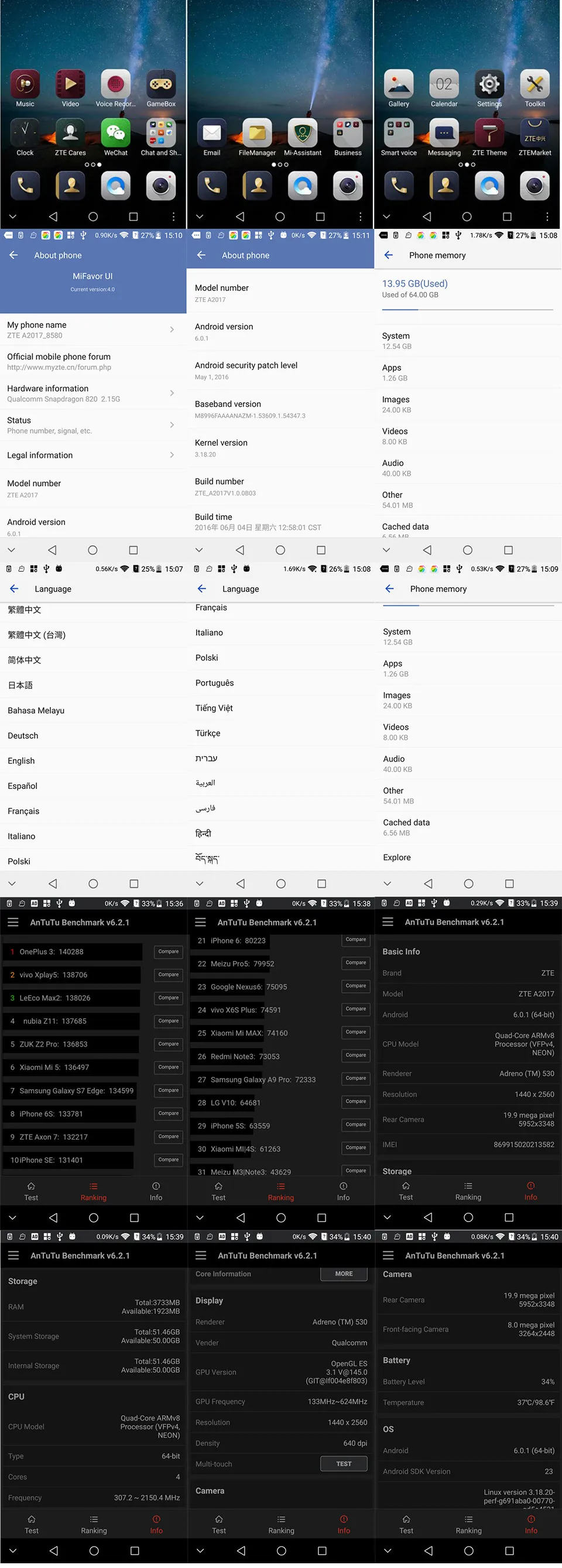562x1568 pixels.
Task: Open Mi-Assistant
Action: coord(303,133)
